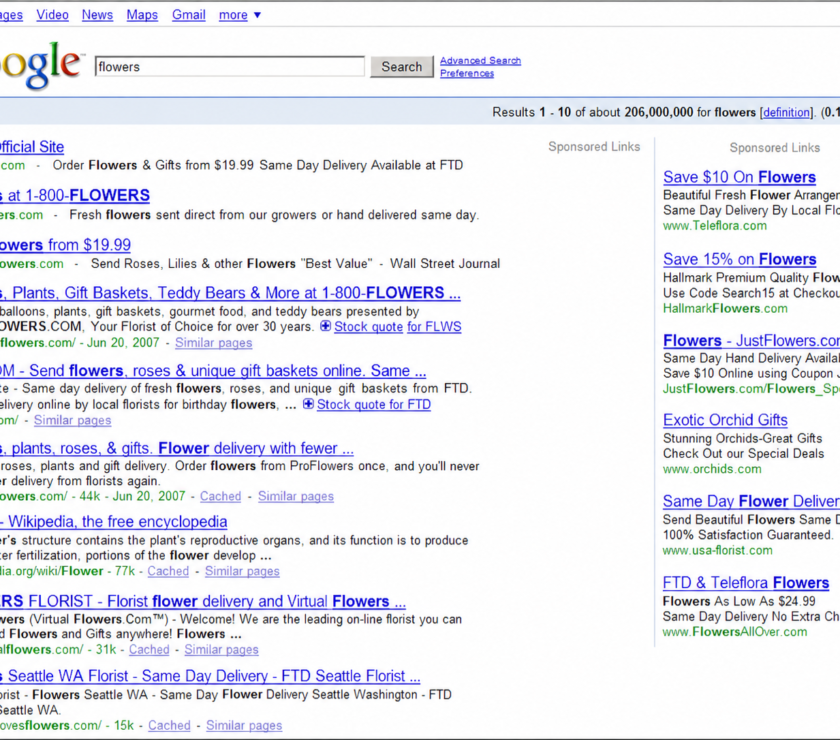Open 'owers from $19.99' sponsored result

pos(65,245)
